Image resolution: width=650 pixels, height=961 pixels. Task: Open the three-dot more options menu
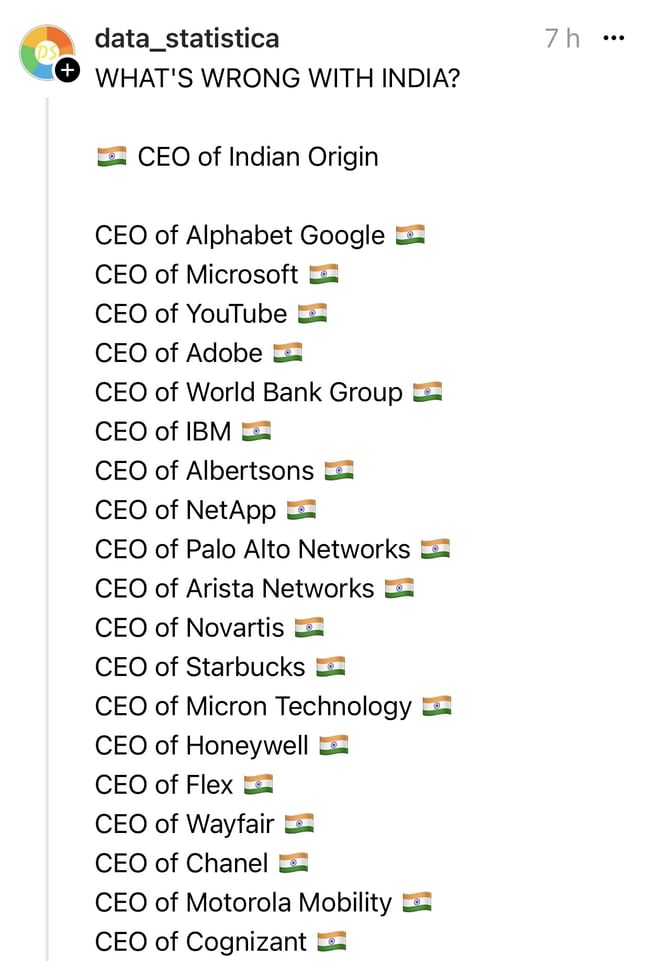(x=614, y=39)
